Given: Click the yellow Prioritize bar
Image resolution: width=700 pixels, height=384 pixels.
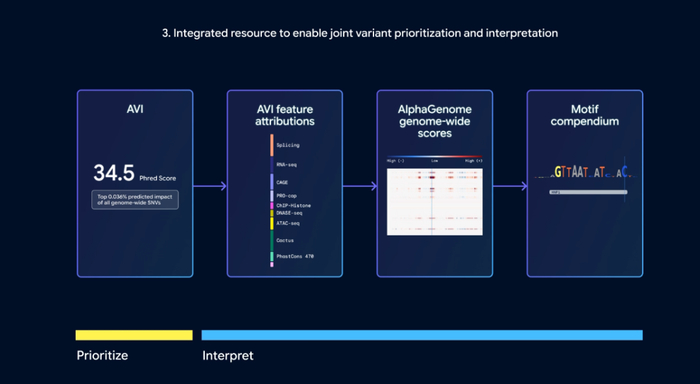Looking at the screenshot, I should click(x=134, y=335).
